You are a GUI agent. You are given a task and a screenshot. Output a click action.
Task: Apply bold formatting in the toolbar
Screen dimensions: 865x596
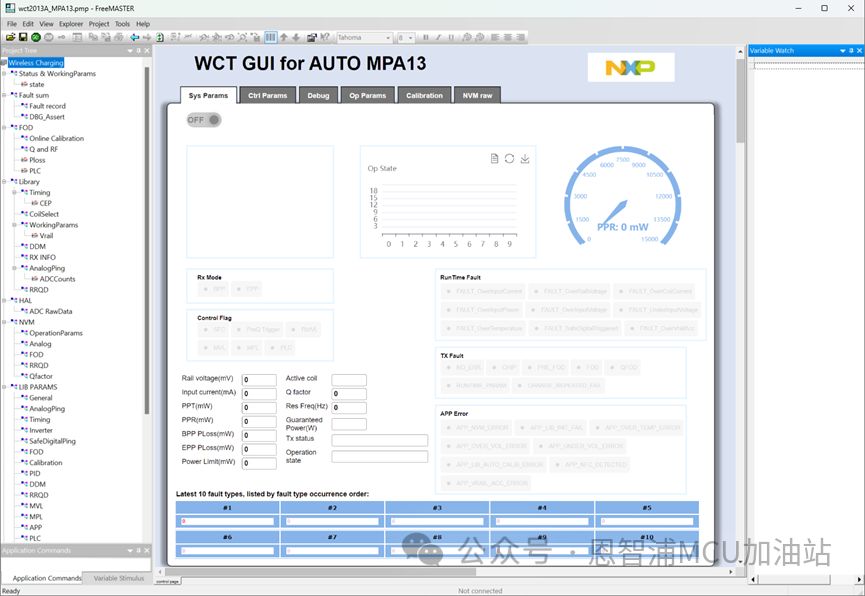(x=425, y=38)
